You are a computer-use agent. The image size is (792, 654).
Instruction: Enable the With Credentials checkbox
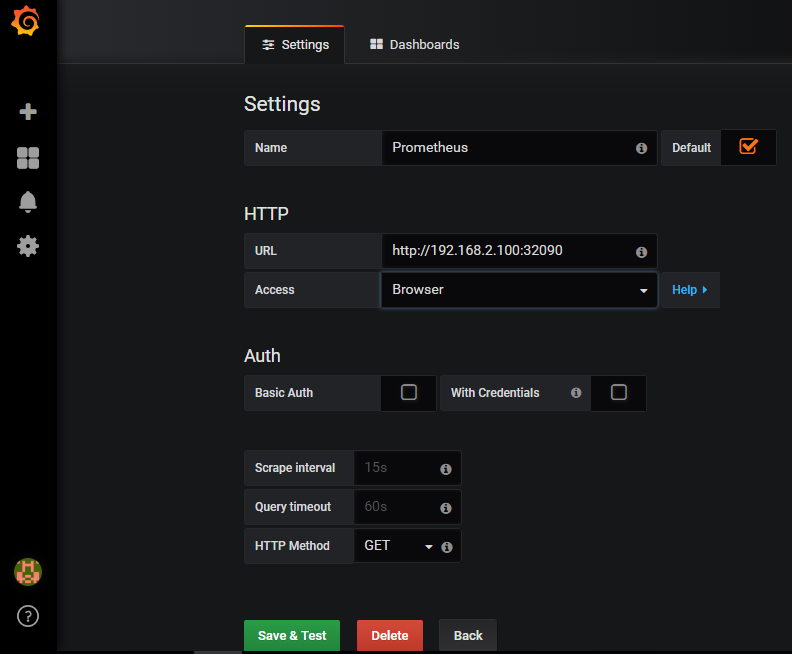click(x=619, y=392)
